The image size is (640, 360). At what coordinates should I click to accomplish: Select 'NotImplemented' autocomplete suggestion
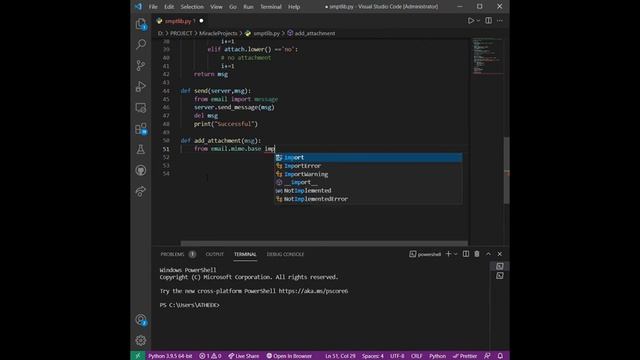tap(368, 191)
